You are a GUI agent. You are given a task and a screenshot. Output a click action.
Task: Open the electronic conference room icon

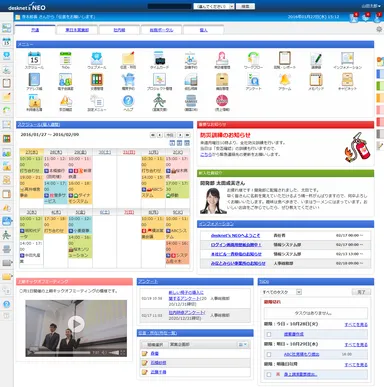tap(66, 80)
